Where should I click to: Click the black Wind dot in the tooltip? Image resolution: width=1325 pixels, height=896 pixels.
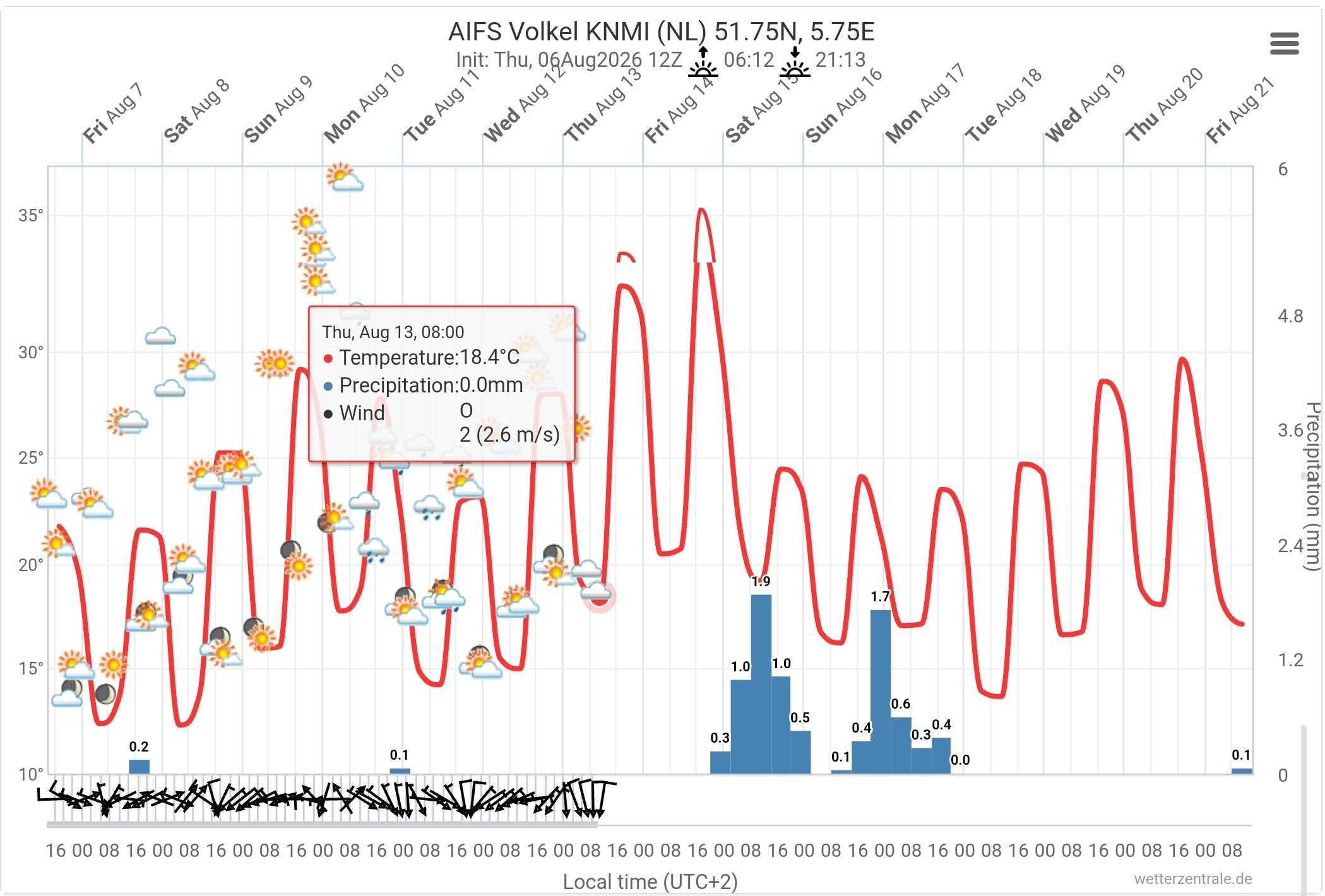coord(328,415)
